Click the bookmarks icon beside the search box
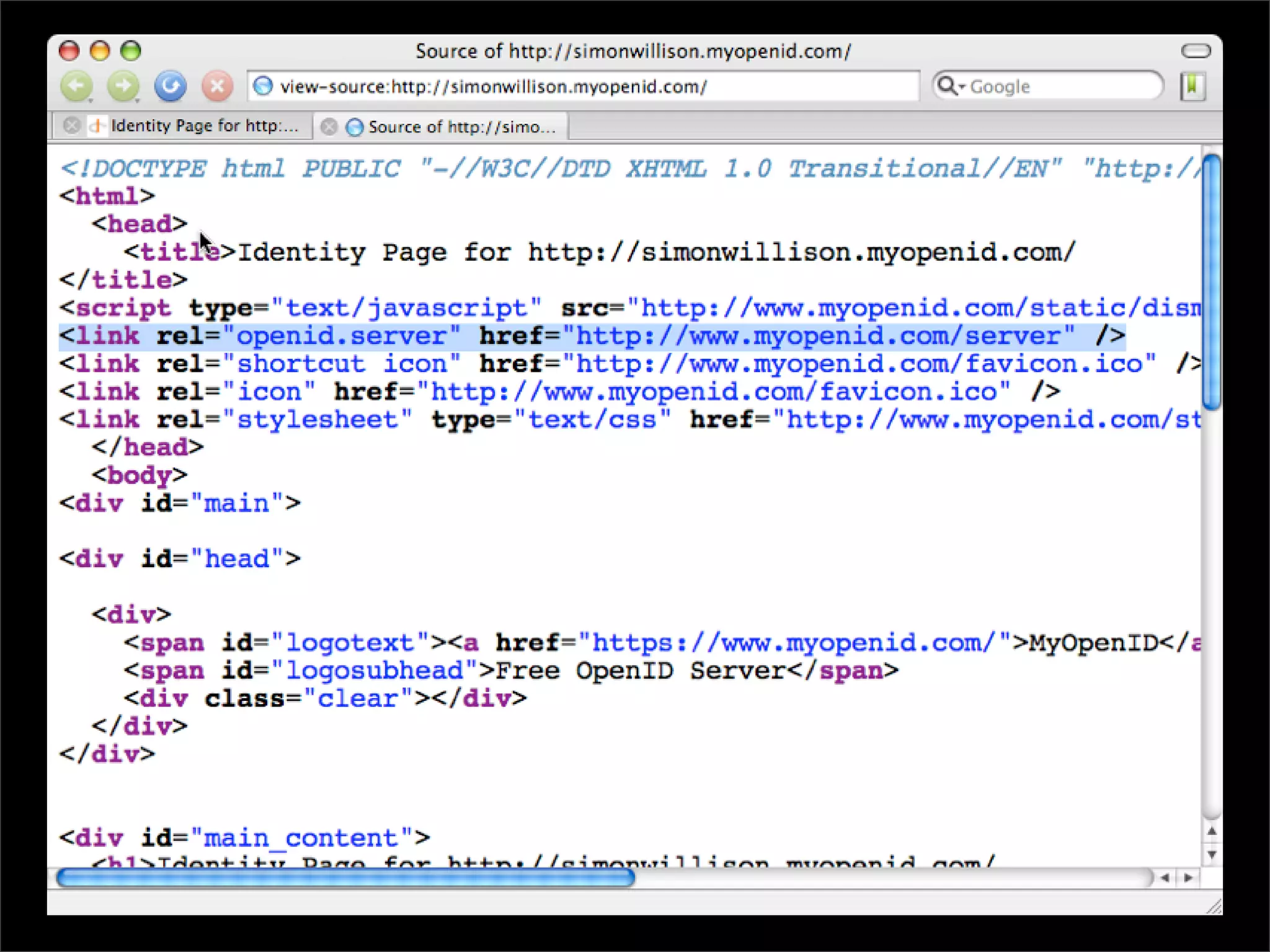The height and width of the screenshot is (952, 1270). (1192, 86)
